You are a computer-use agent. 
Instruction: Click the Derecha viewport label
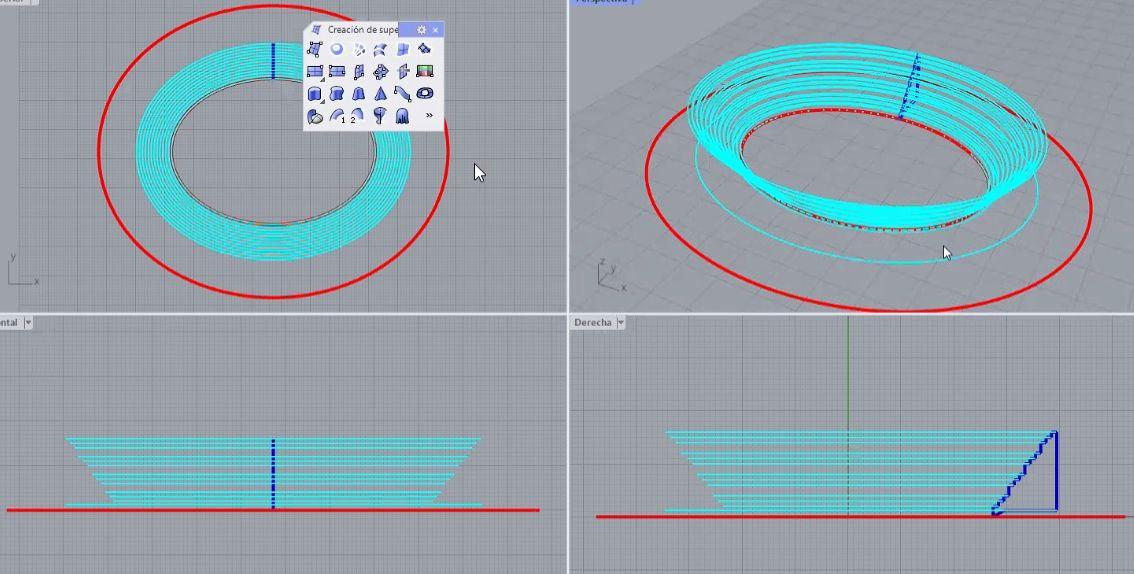click(x=593, y=322)
